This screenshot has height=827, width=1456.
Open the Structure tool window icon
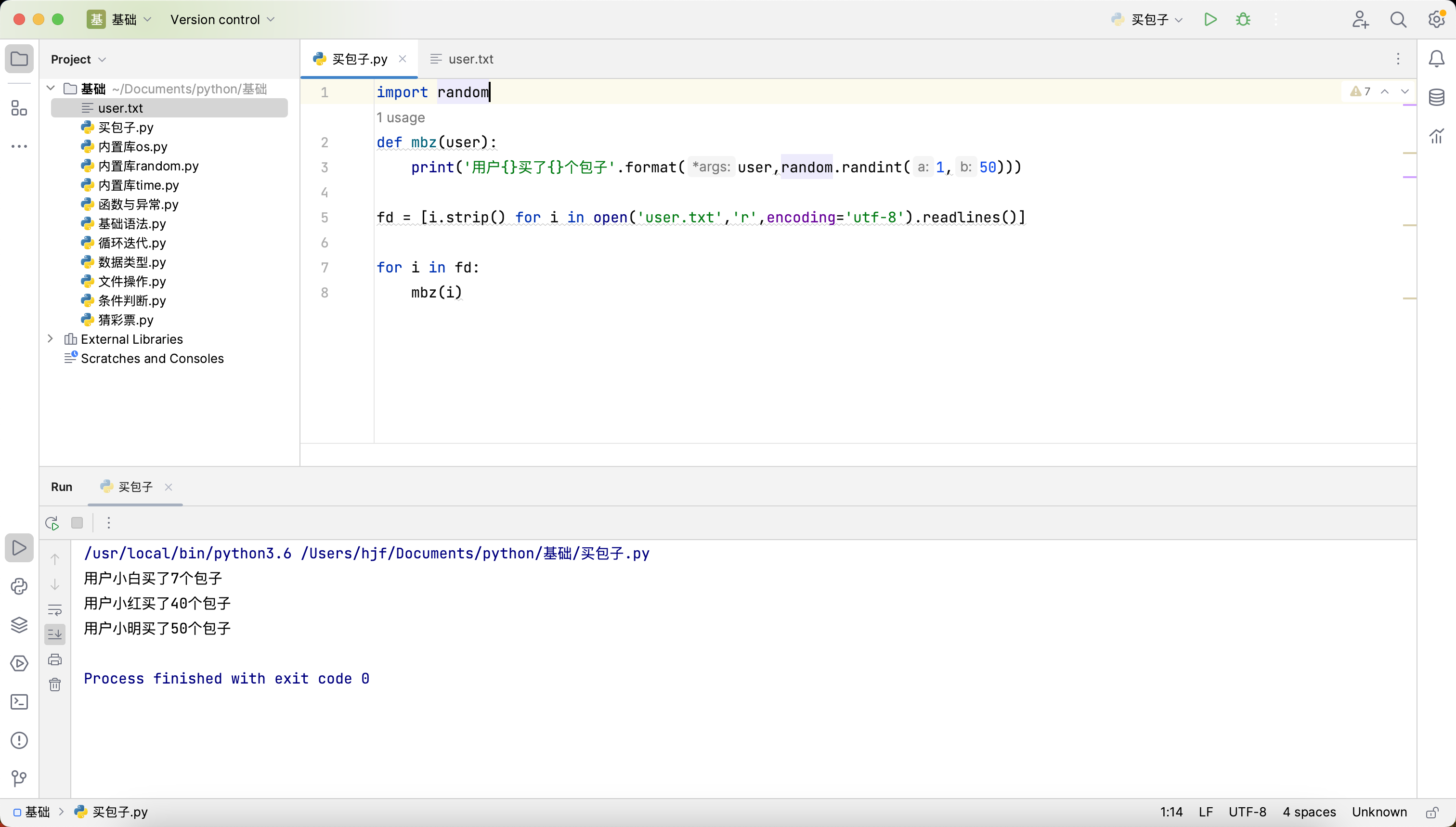pyautogui.click(x=19, y=108)
